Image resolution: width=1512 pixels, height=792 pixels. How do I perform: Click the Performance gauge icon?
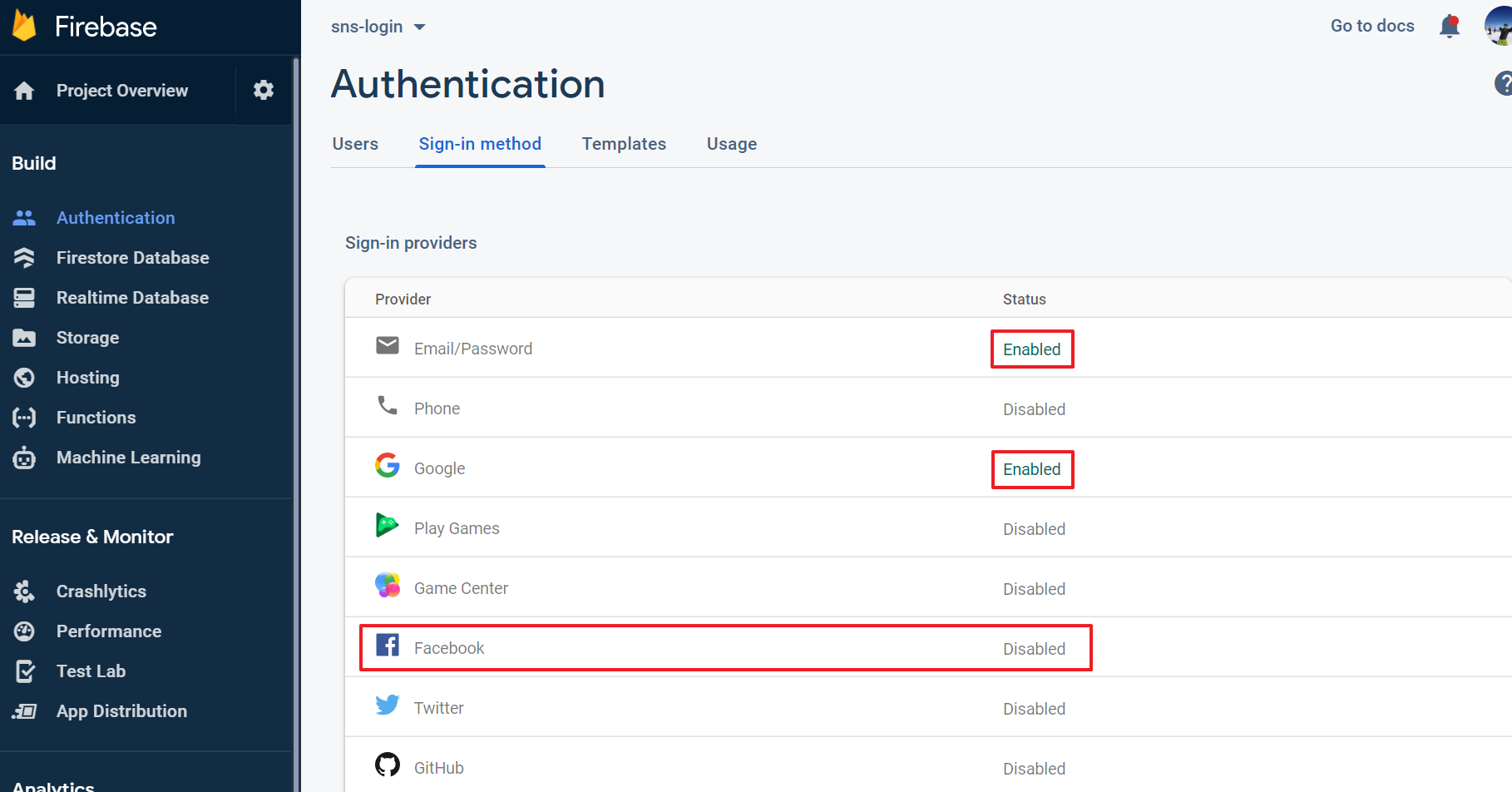(x=24, y=631)
